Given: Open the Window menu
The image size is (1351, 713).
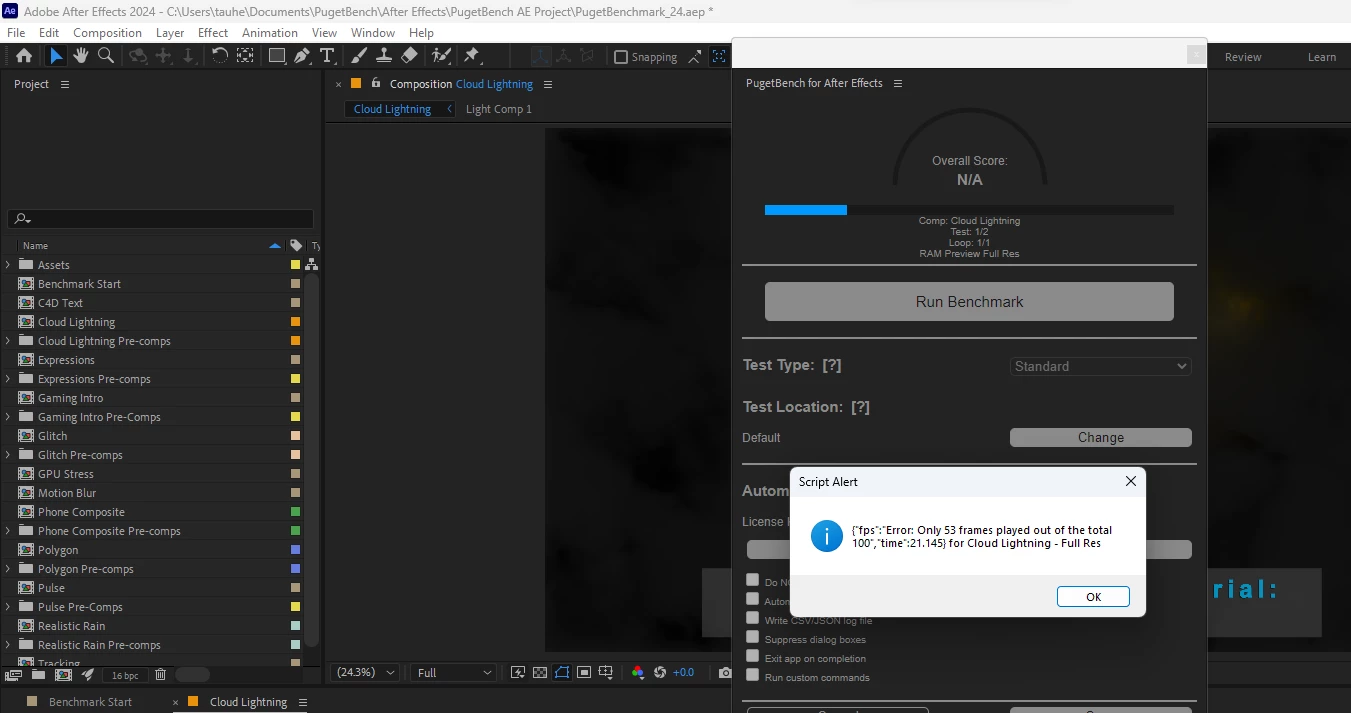Looking at the screenshot, I should click(x=373, y=33).
